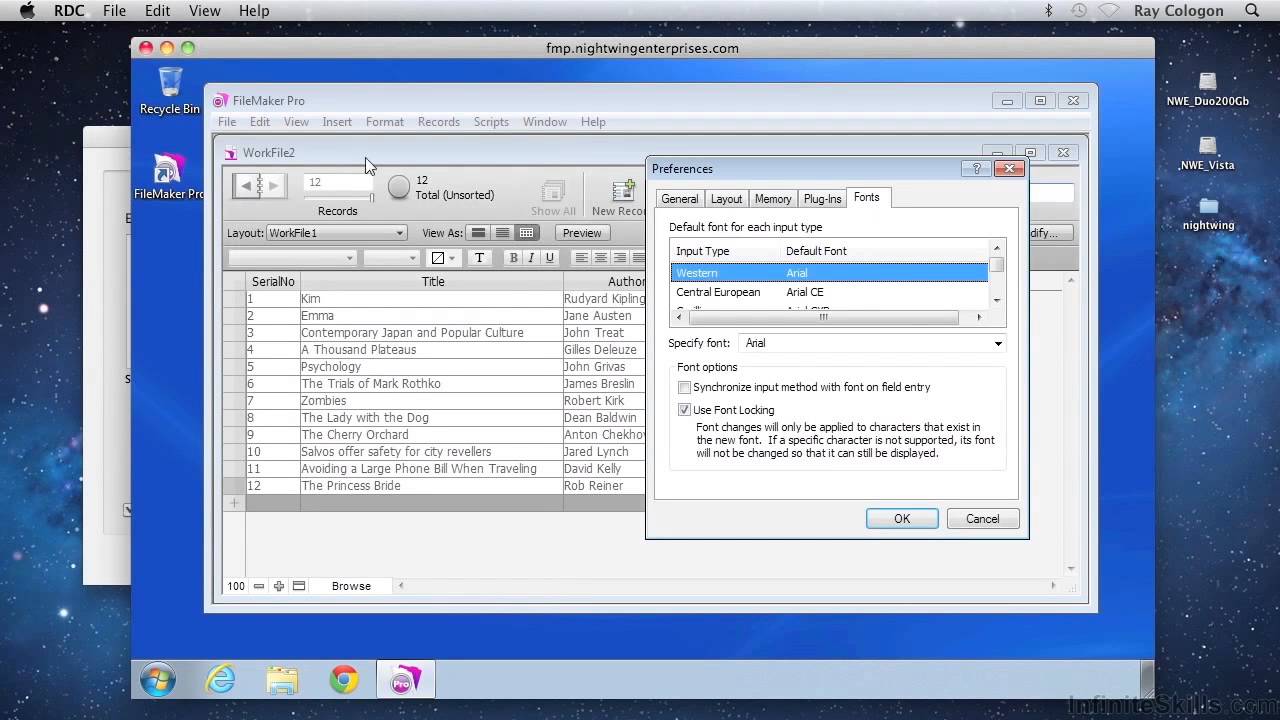This screenshot has height=720, width=1280.
Task: Open NWE_Duo200Gb drive on Mac desktop
Action: click(x=1208, y=89)
